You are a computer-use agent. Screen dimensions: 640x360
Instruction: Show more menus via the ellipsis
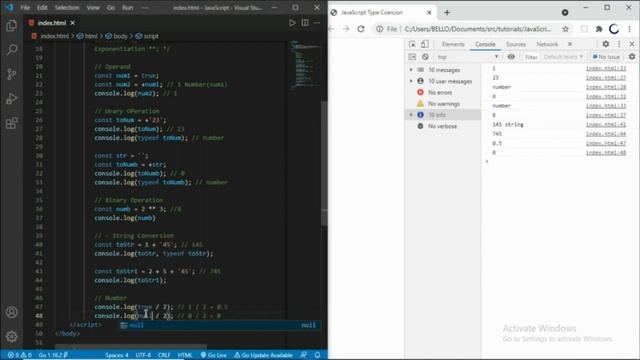[145, 7]
